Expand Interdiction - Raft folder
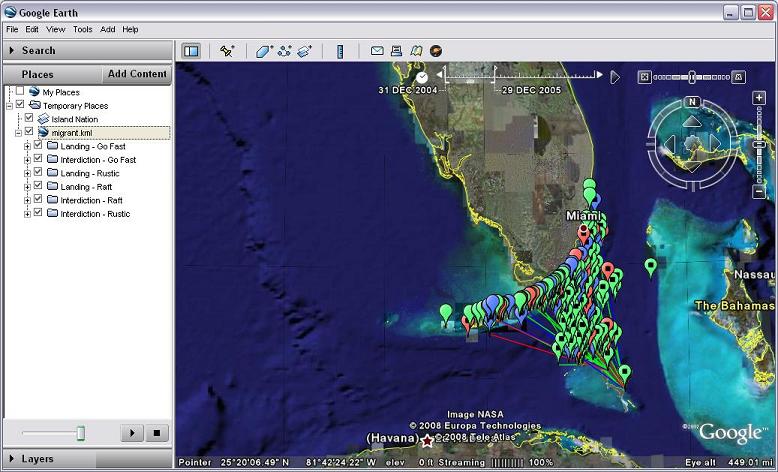Screen dimensions: 778x472 click(27, 201)
